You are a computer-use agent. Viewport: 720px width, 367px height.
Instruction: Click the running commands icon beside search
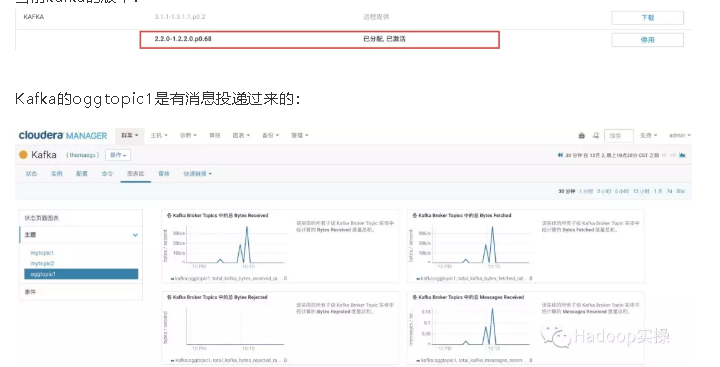click(596, 136)
